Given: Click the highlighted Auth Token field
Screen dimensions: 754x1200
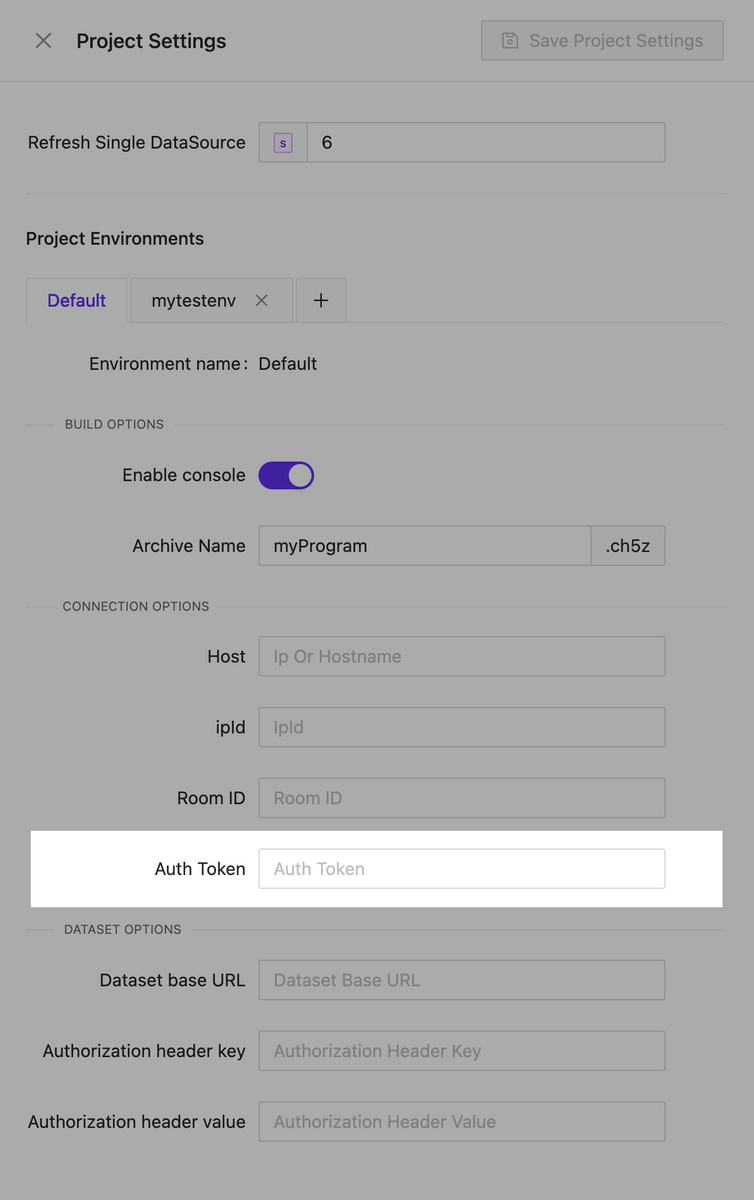Looking at the screenshot, I should click(x=461, y=868).
